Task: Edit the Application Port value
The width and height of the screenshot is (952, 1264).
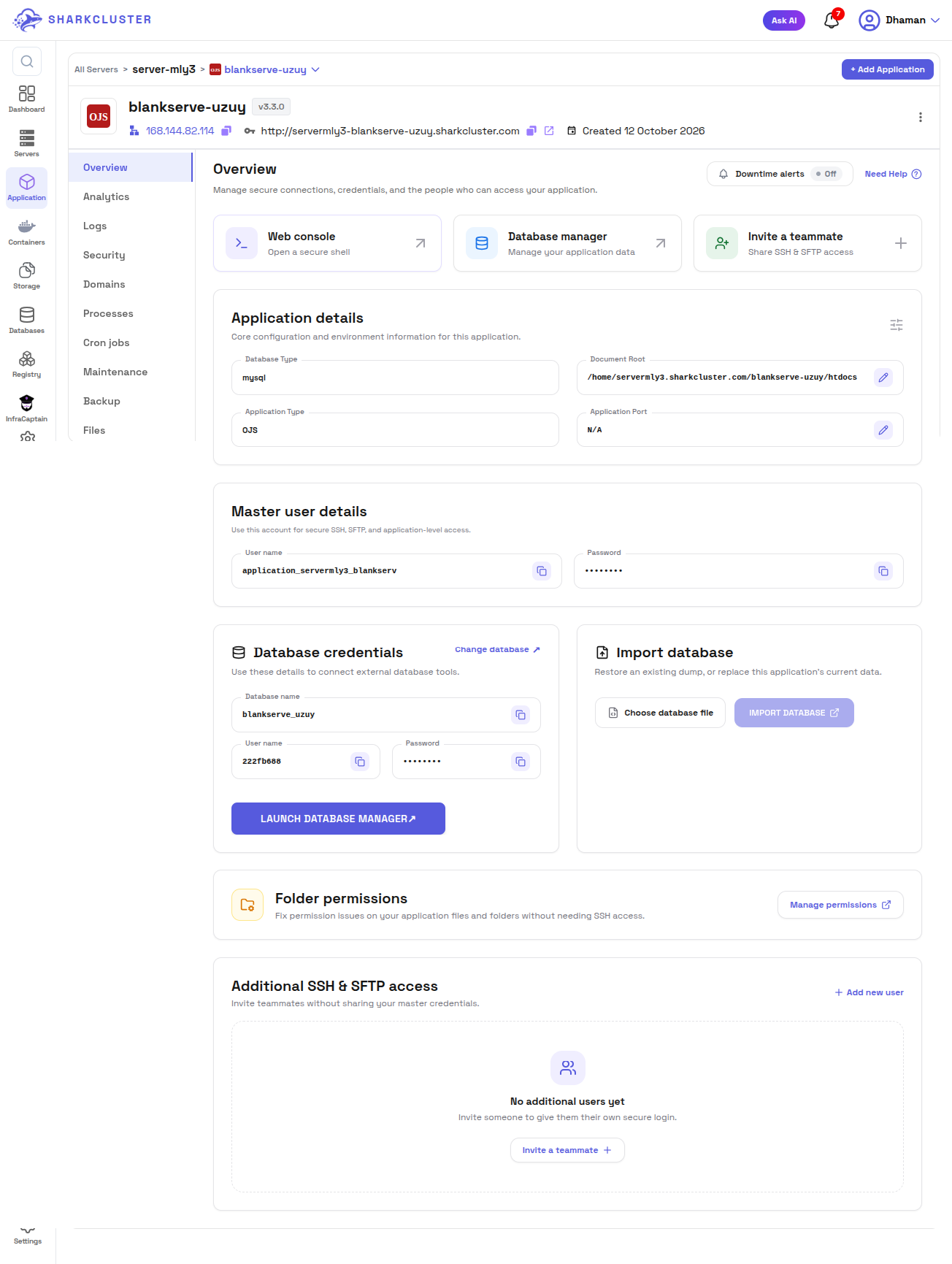Action: (883, 430)
